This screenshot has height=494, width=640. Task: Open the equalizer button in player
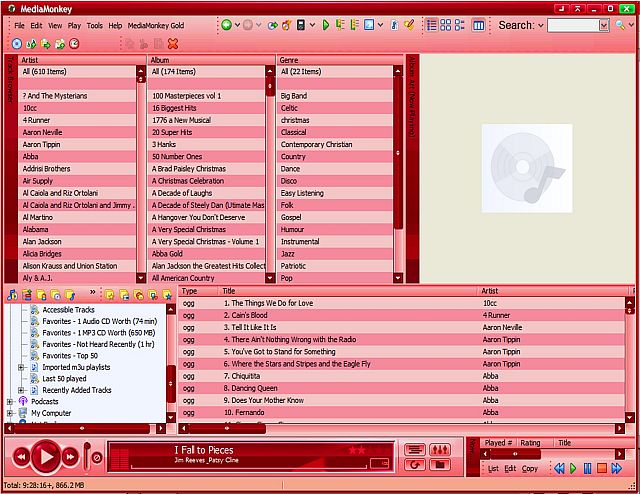pos(440,449)
